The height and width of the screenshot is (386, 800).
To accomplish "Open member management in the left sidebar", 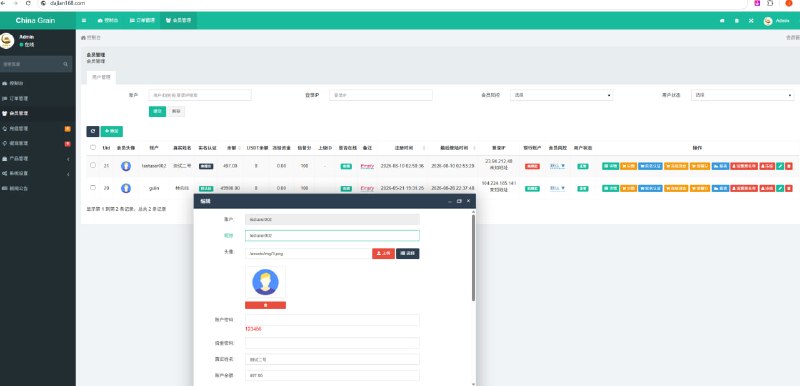I will click(x=38, y=113).
